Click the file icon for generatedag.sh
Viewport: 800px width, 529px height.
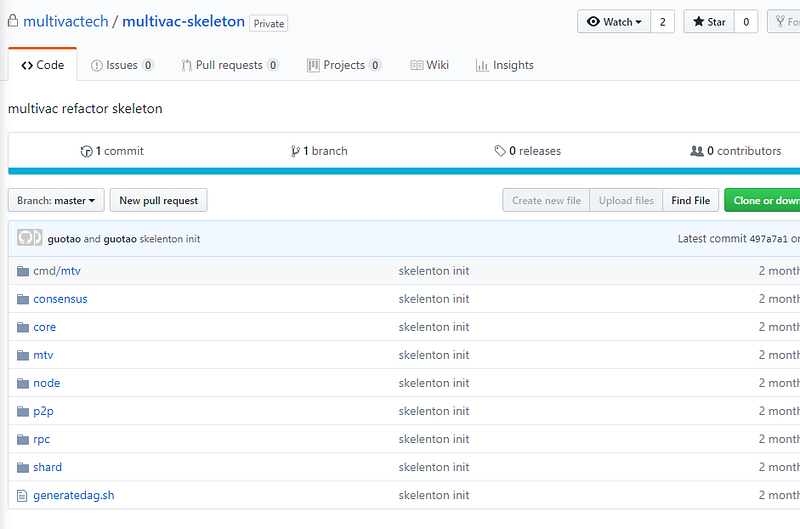22,495
